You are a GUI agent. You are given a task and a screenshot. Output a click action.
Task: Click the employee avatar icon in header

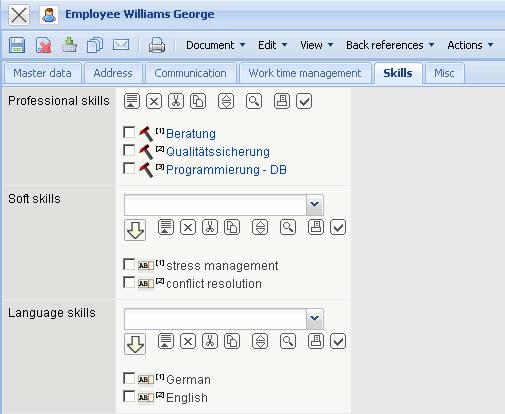tap(49, 15)
